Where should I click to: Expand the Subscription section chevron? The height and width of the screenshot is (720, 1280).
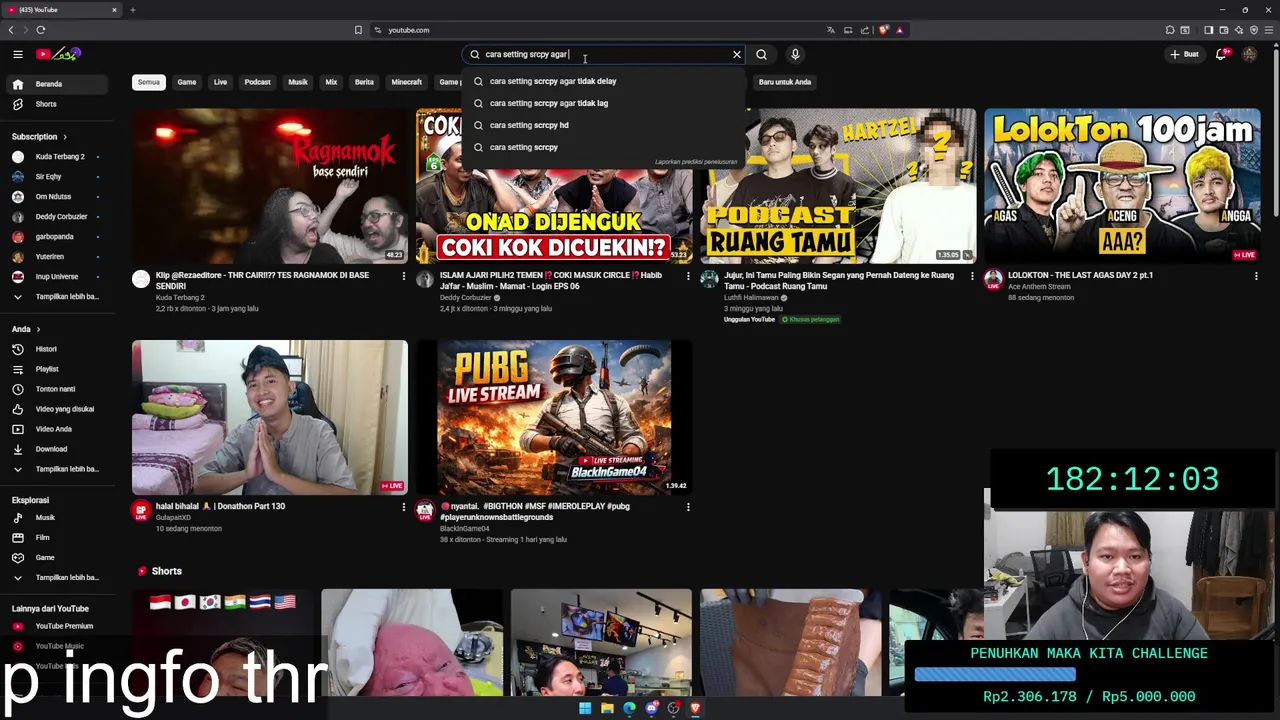[x=65, y=137]
